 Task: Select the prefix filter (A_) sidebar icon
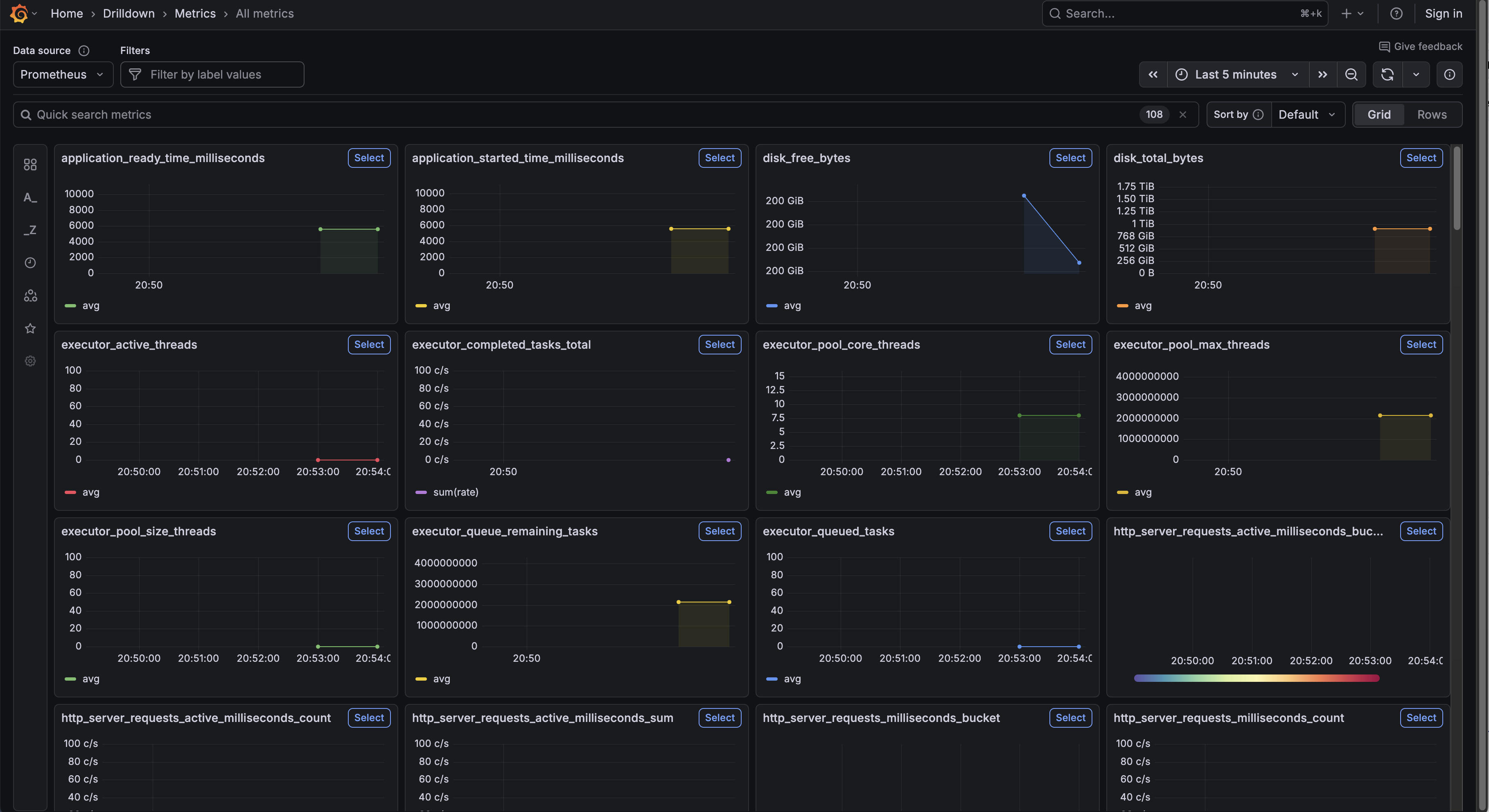coord(29,197)
